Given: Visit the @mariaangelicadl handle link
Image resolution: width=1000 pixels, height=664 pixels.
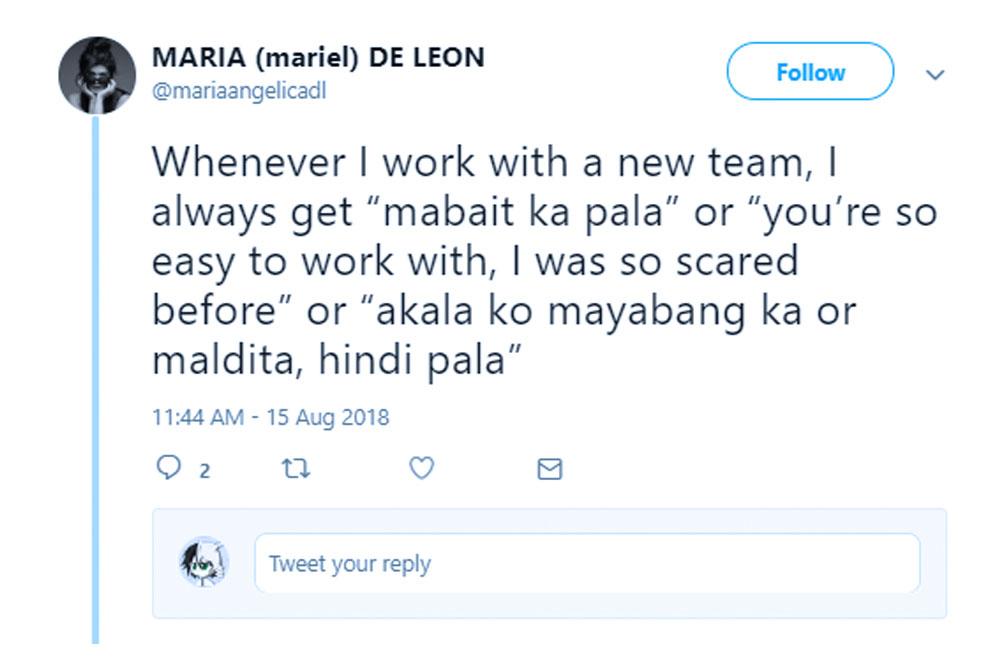Looking at the screenshot, I should click(239, 91).
